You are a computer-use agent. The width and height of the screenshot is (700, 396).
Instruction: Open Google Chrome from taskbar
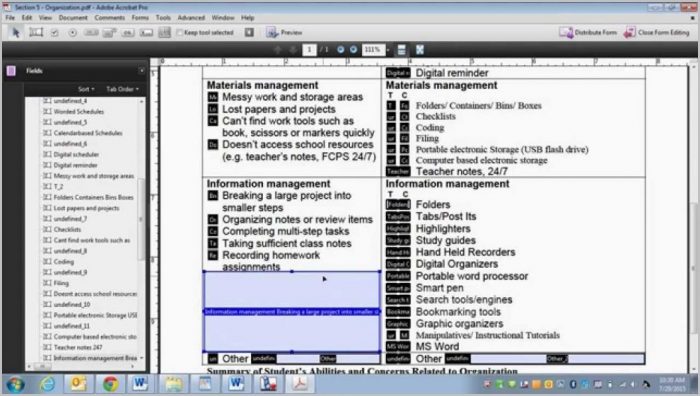coord(110,384)
